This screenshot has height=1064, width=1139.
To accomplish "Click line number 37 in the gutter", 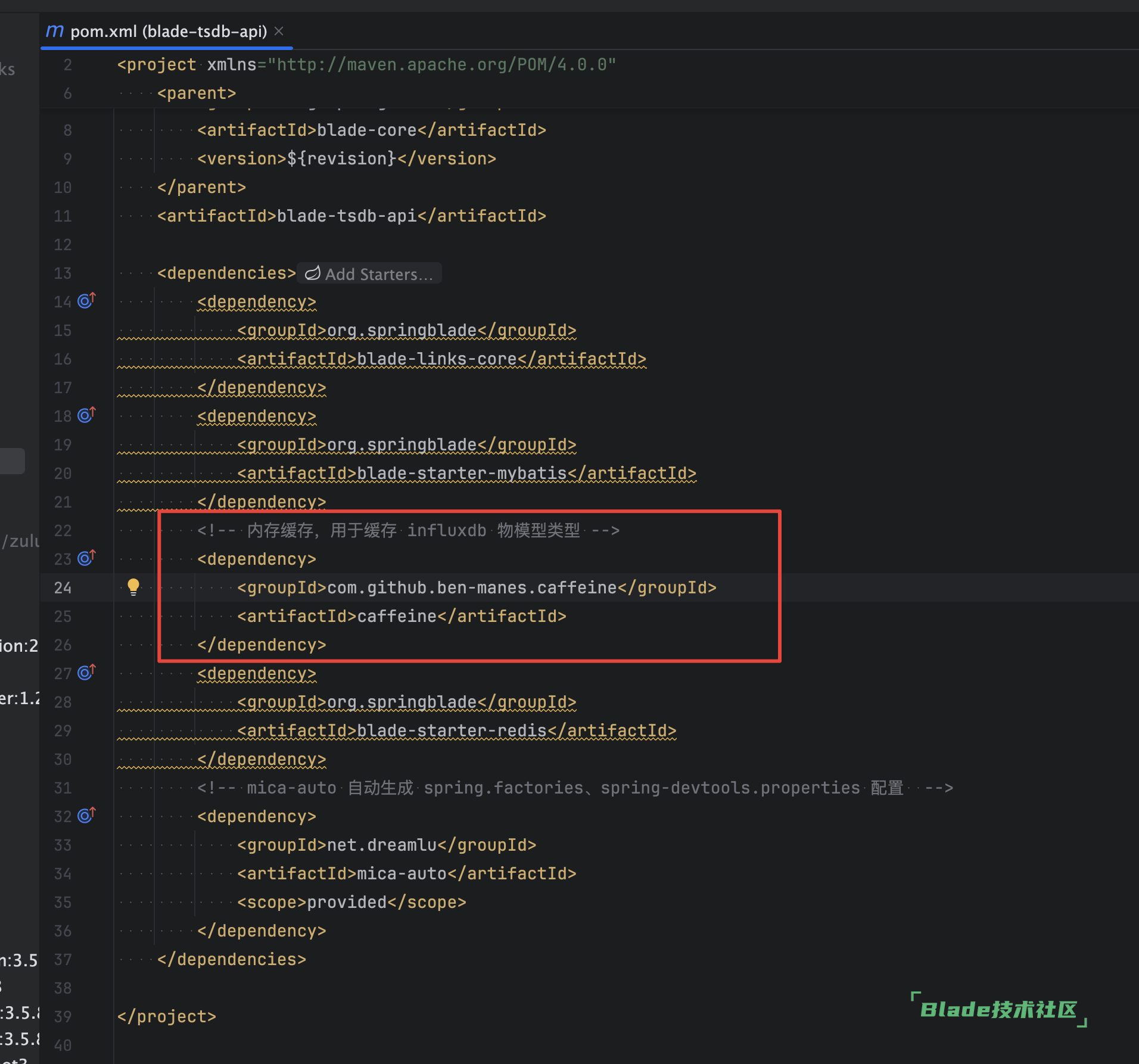I will (63, 959).
